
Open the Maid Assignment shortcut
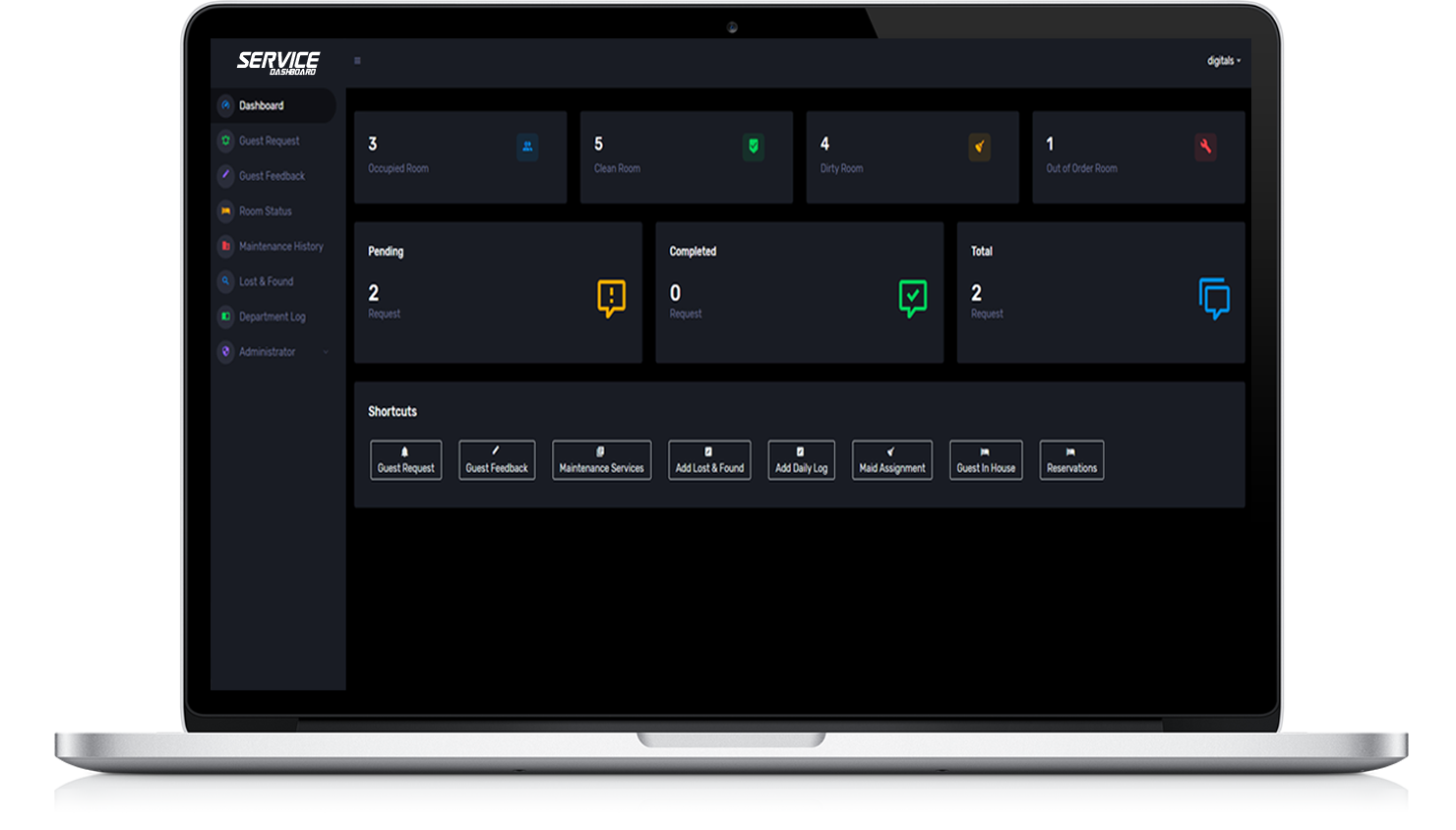coord(891,460)
